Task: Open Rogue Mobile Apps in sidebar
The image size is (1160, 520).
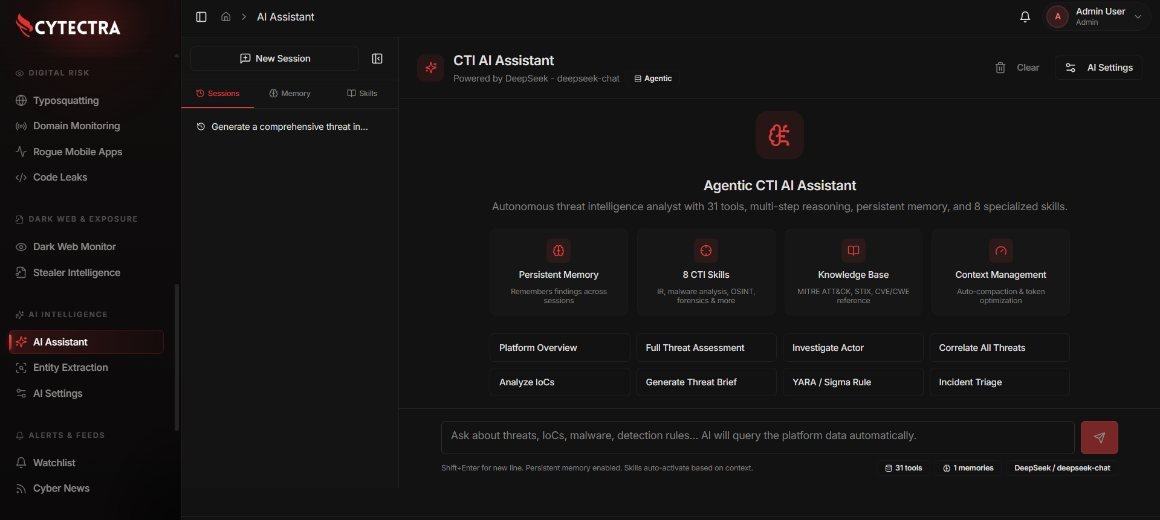Action: click(x=86, y=152)
